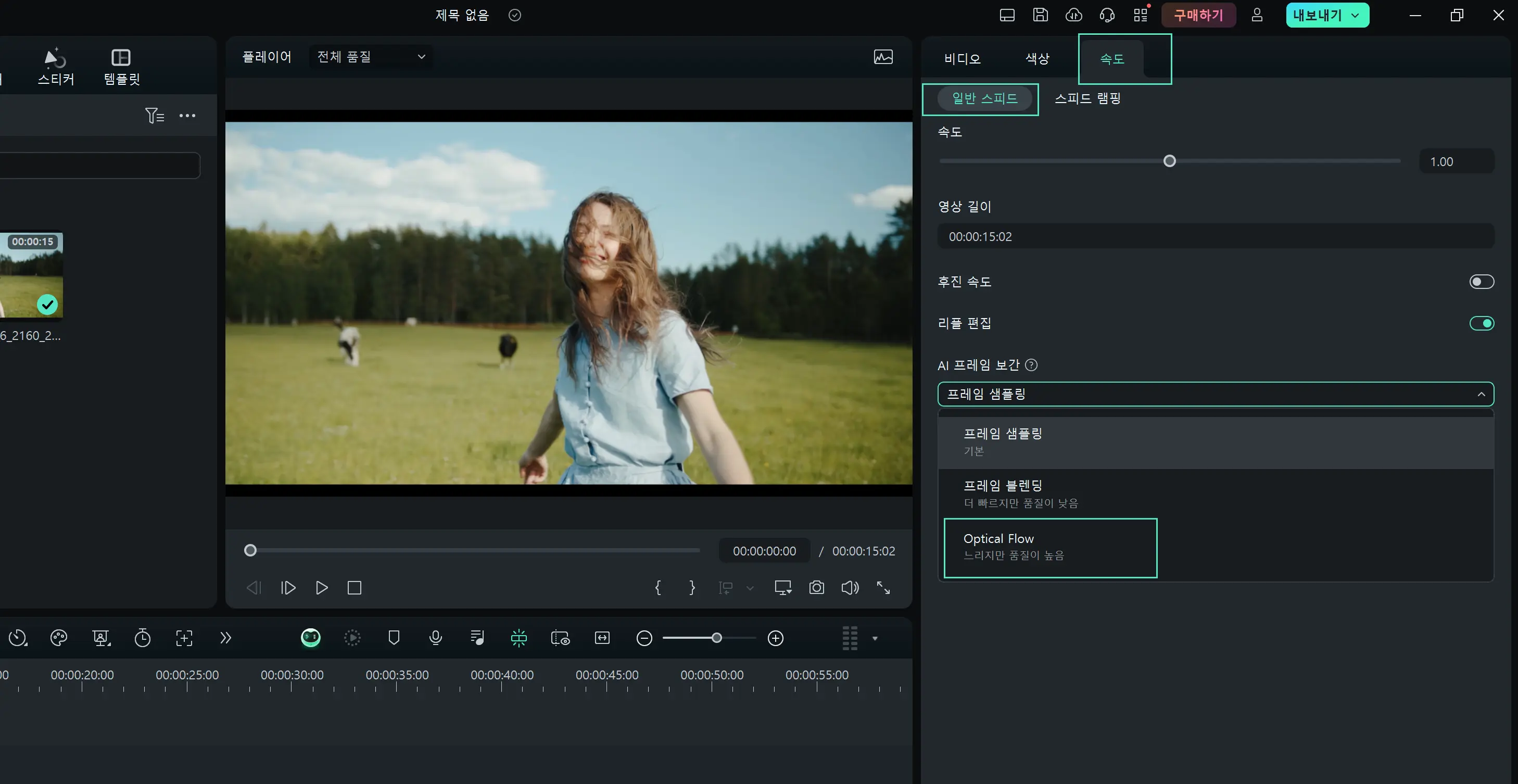Adjust the speed slider handle

1170,161
